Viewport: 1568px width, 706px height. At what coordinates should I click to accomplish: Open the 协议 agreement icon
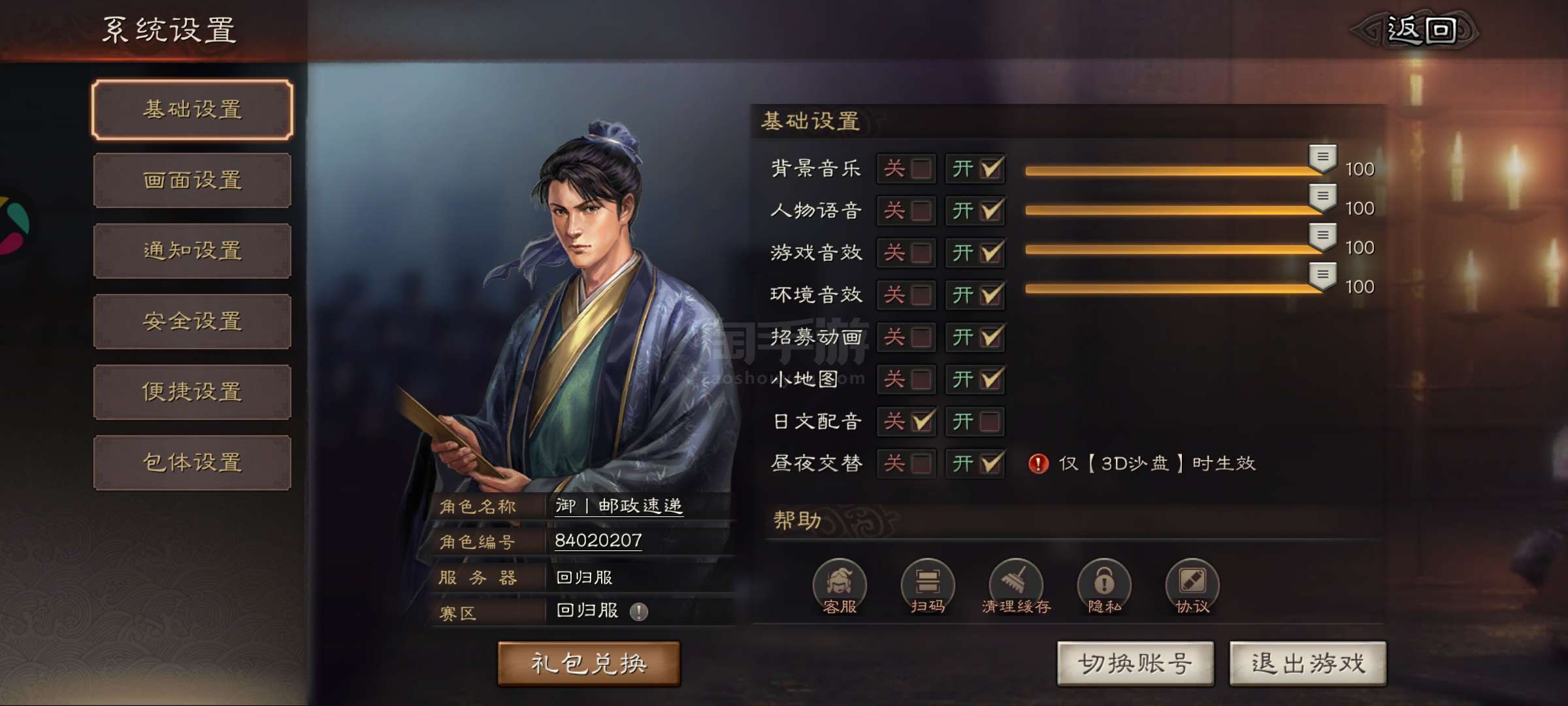pyautogui.click(x=1192, y=586)
